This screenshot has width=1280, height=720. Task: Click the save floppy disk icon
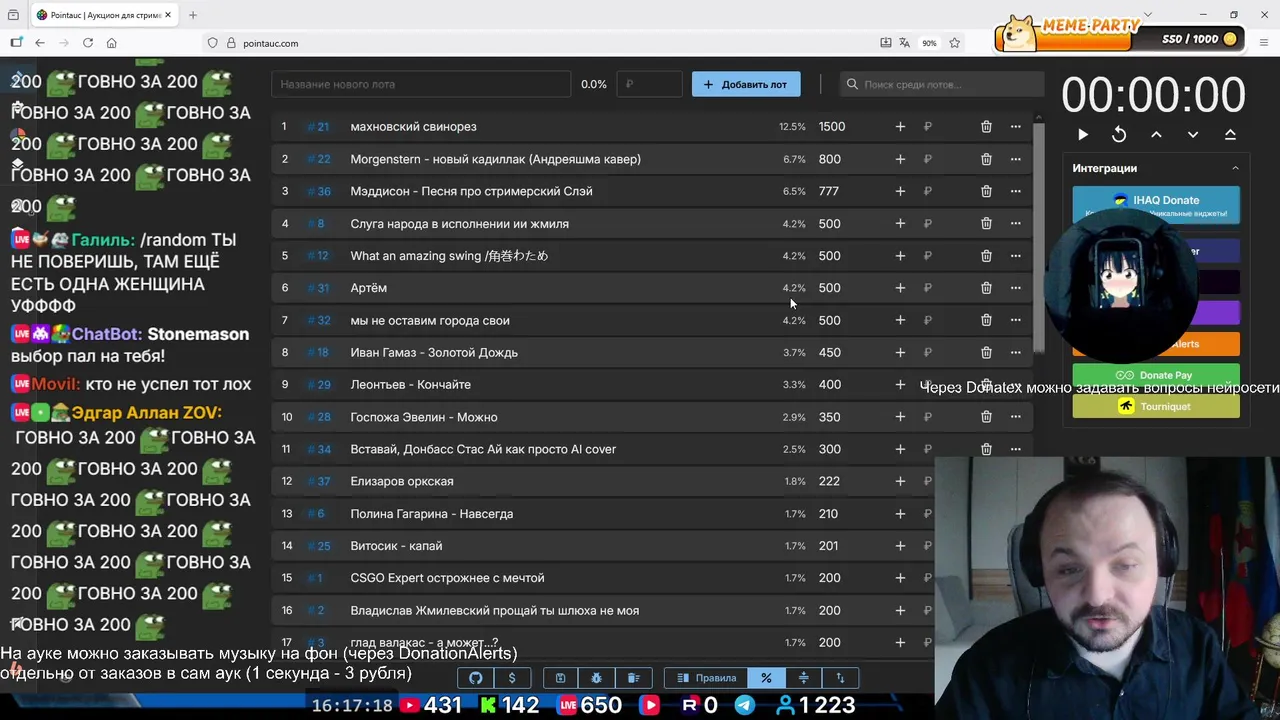(x=560, y=678)
